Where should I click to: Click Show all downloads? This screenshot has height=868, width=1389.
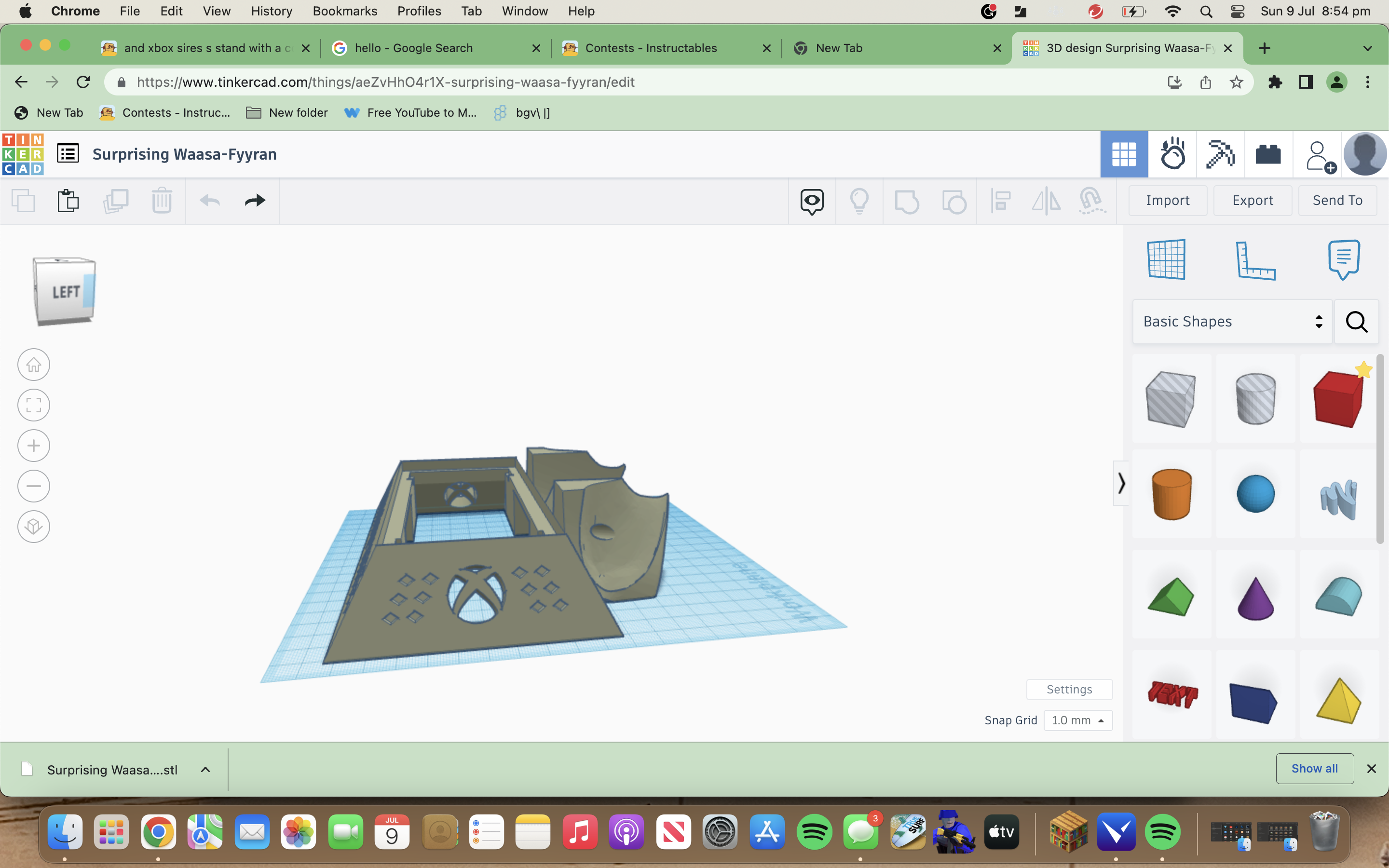pyautogui.click(x=1314, y=769)
